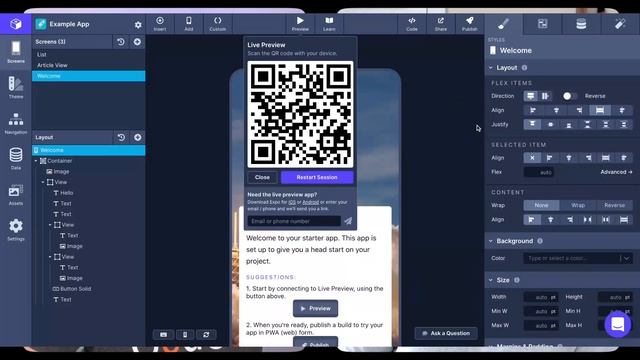Collapse the Layout styles section

coord(491,68)
